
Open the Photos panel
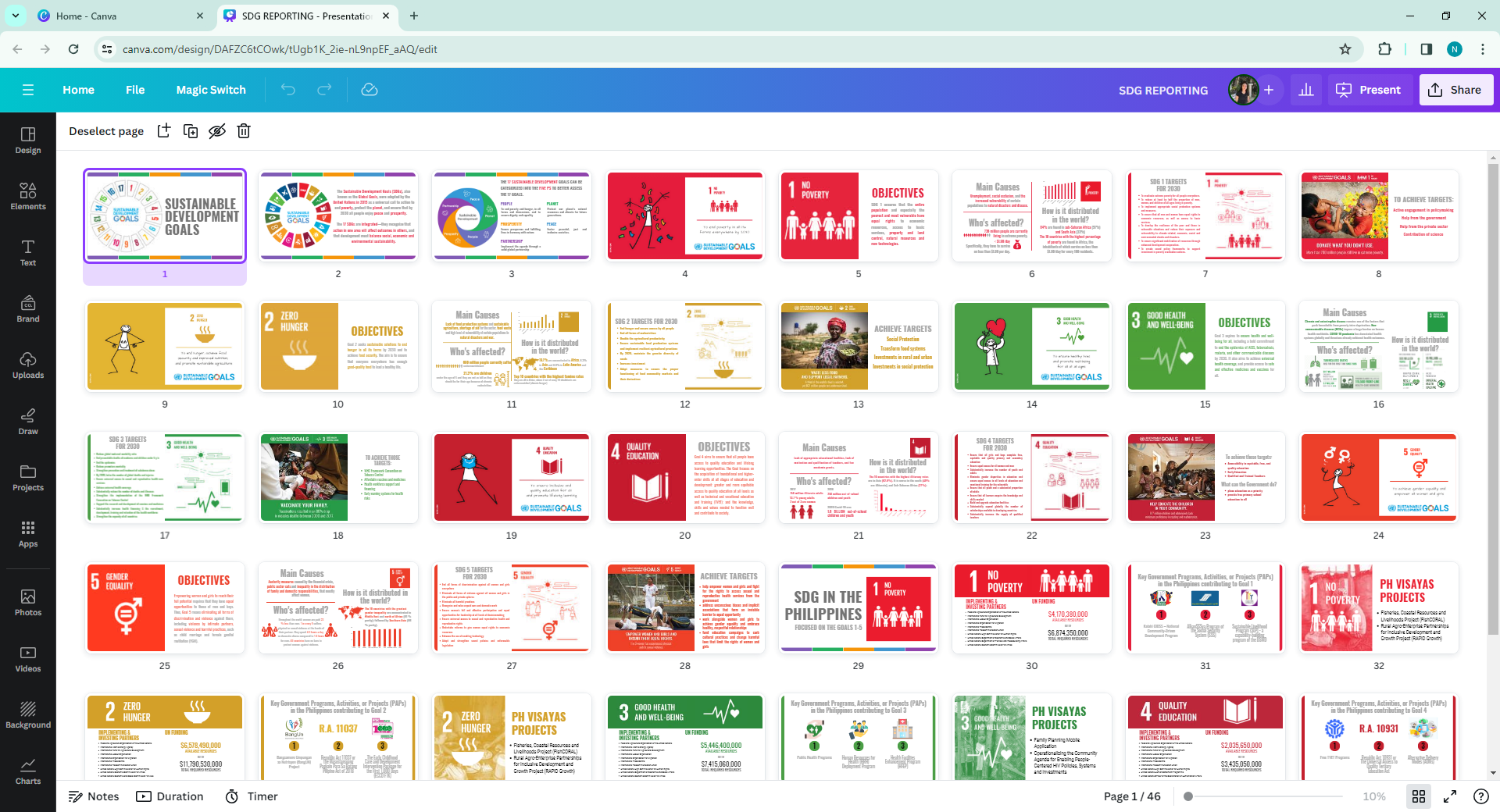[28, 603]
